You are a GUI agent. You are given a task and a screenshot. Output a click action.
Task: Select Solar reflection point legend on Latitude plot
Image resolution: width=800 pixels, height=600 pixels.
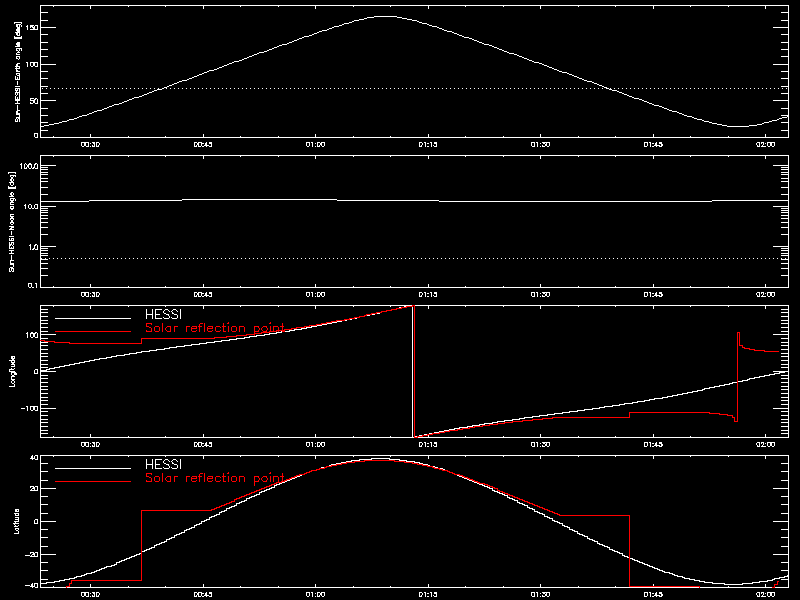point(215,478)
